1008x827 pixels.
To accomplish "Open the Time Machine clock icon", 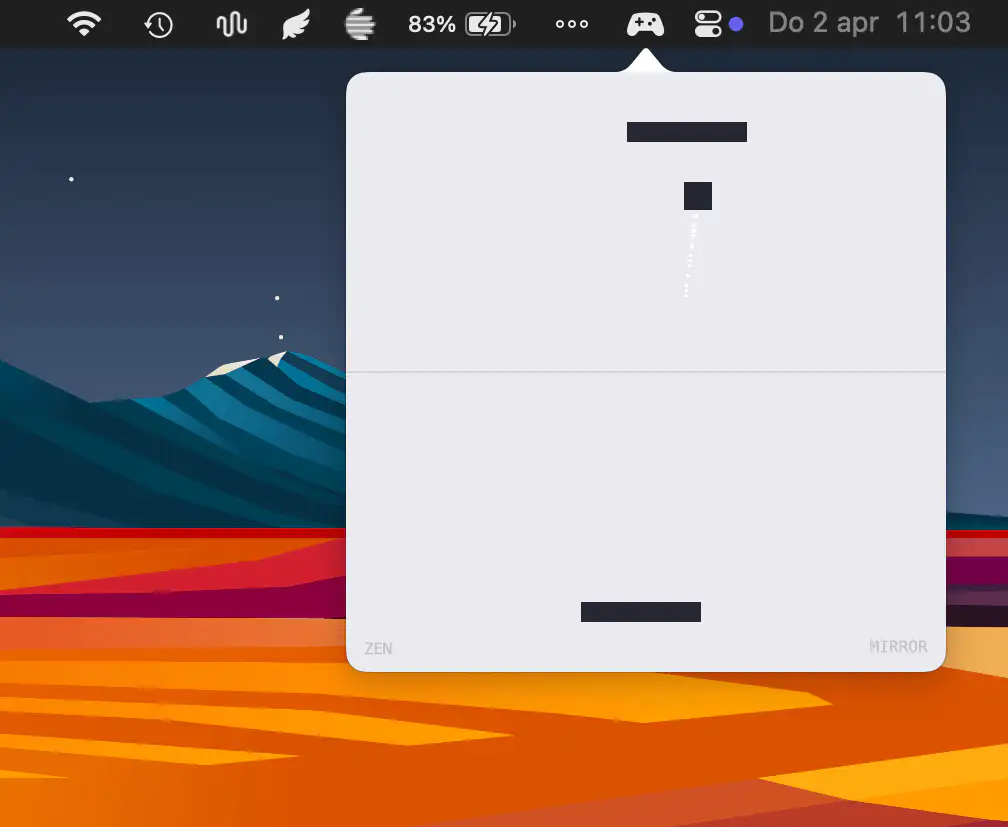I will [159, 24].
